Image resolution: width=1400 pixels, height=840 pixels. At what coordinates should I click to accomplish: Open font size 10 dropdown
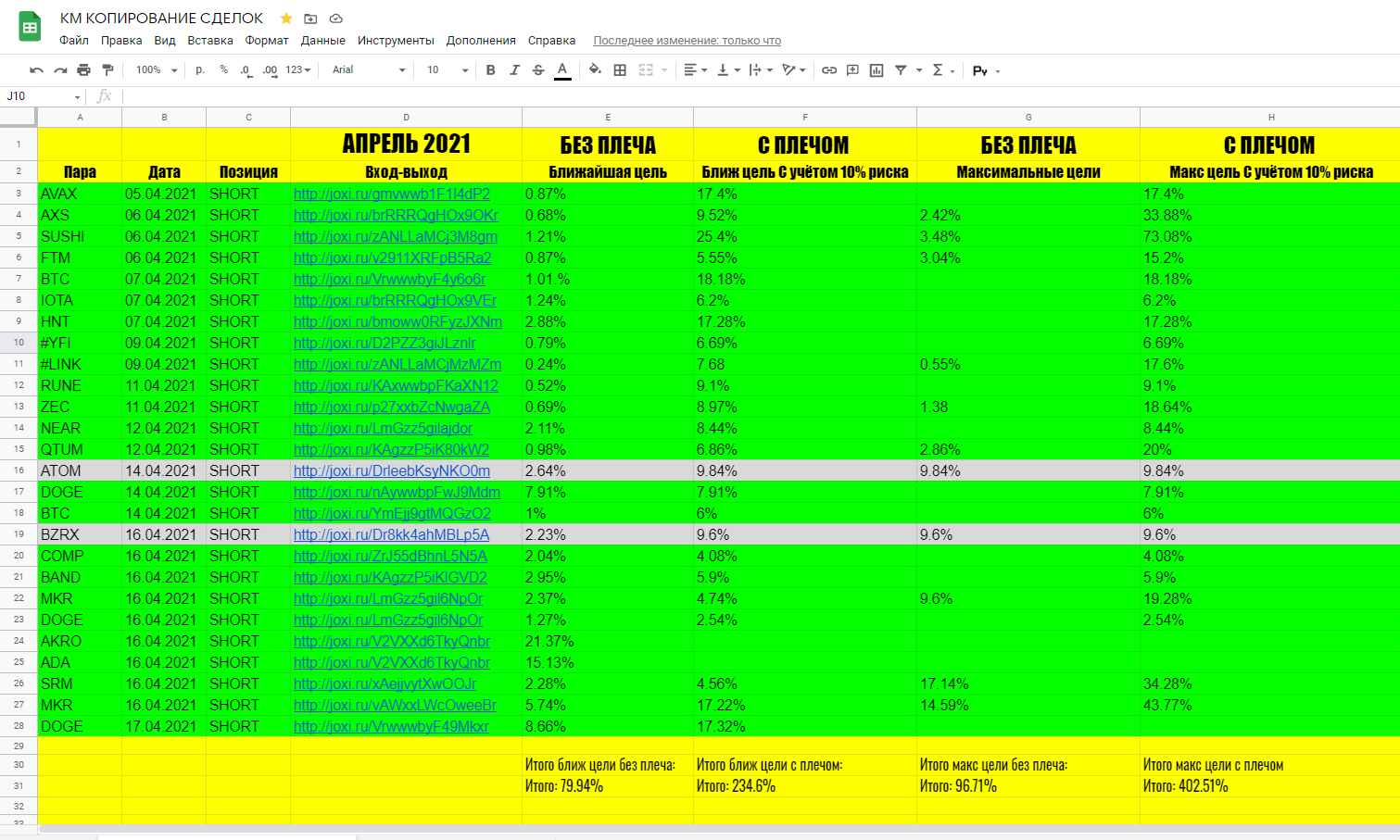pos(448,70)
